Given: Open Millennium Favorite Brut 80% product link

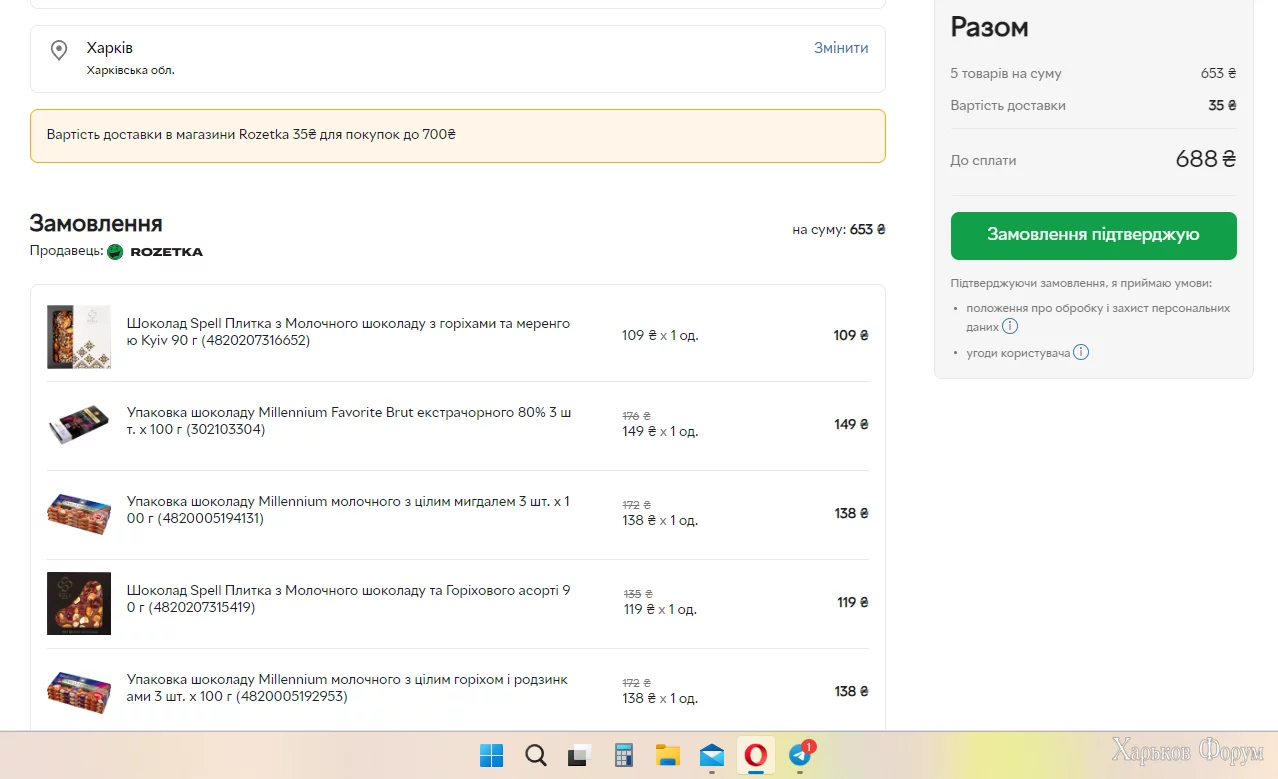Looking at the screenshot, I should click(x=348, y=421).
